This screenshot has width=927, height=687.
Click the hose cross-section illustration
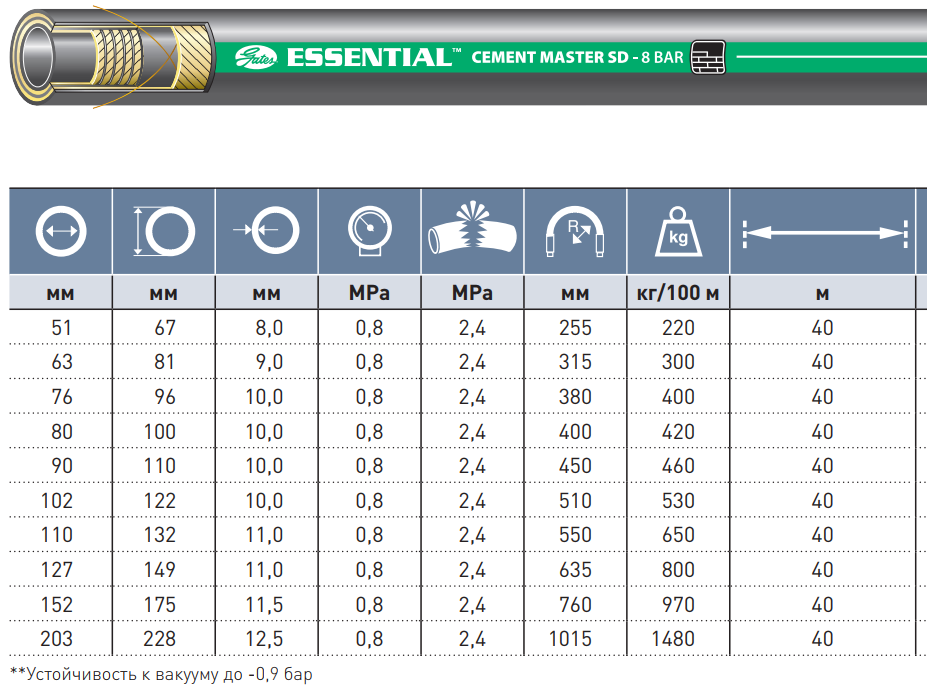click(112, 57)
